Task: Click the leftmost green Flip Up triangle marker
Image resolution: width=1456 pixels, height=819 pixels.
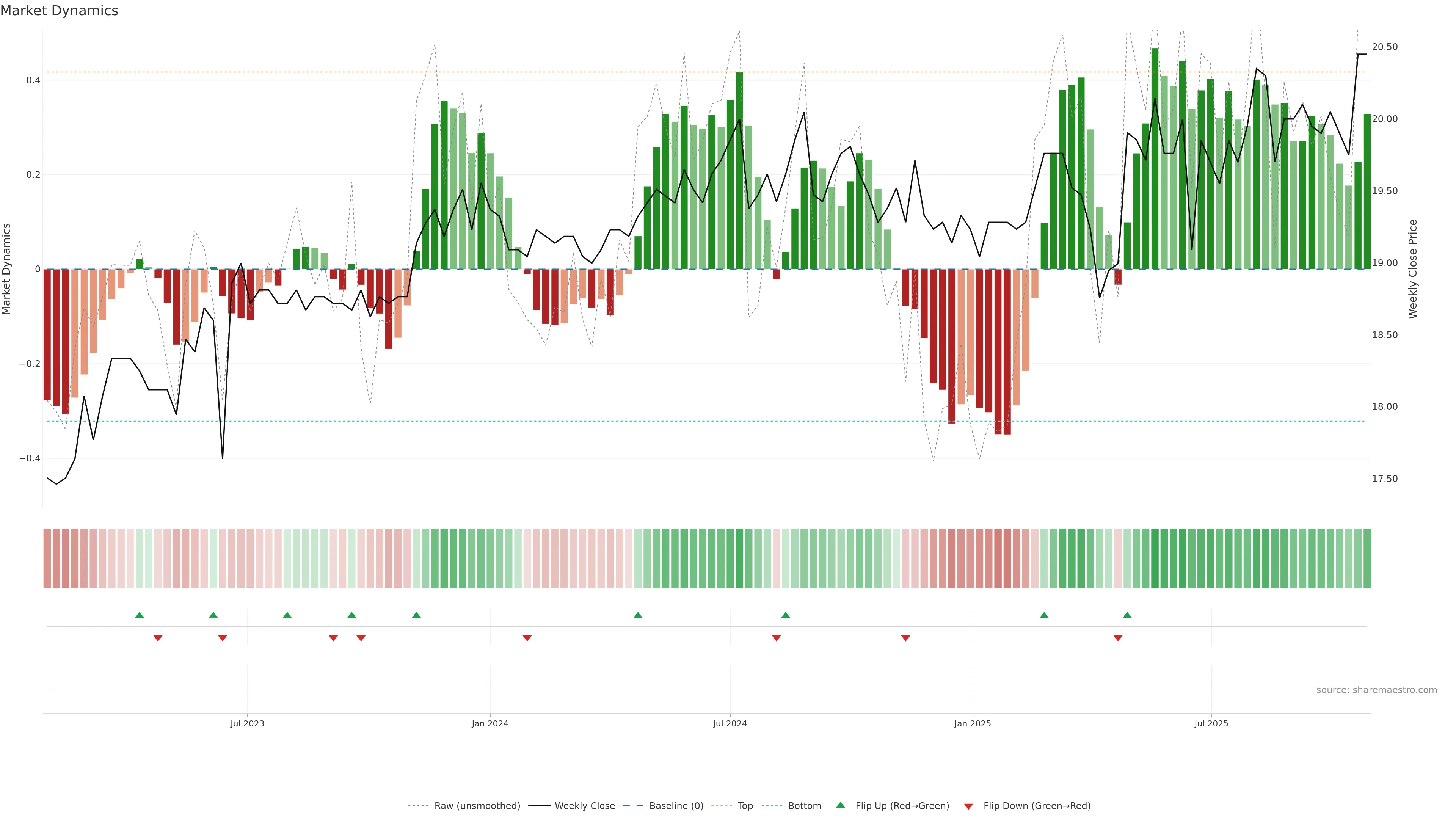Action: coord(140,615)
